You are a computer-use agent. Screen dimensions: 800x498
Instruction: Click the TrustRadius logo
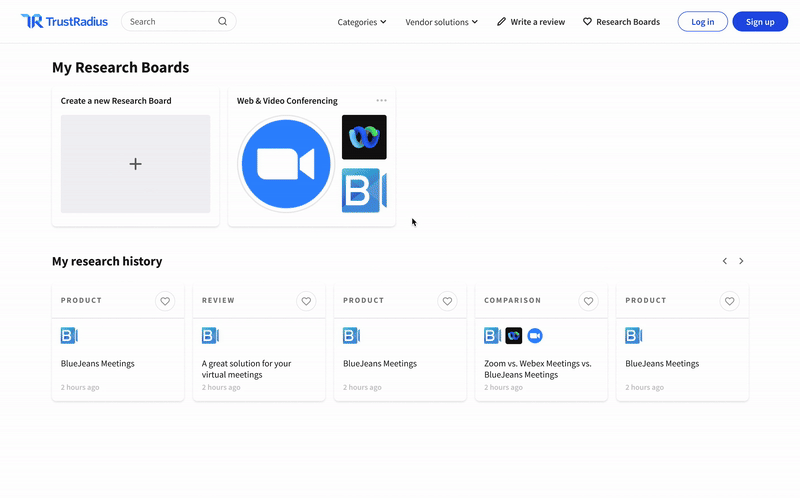[64, 21]
